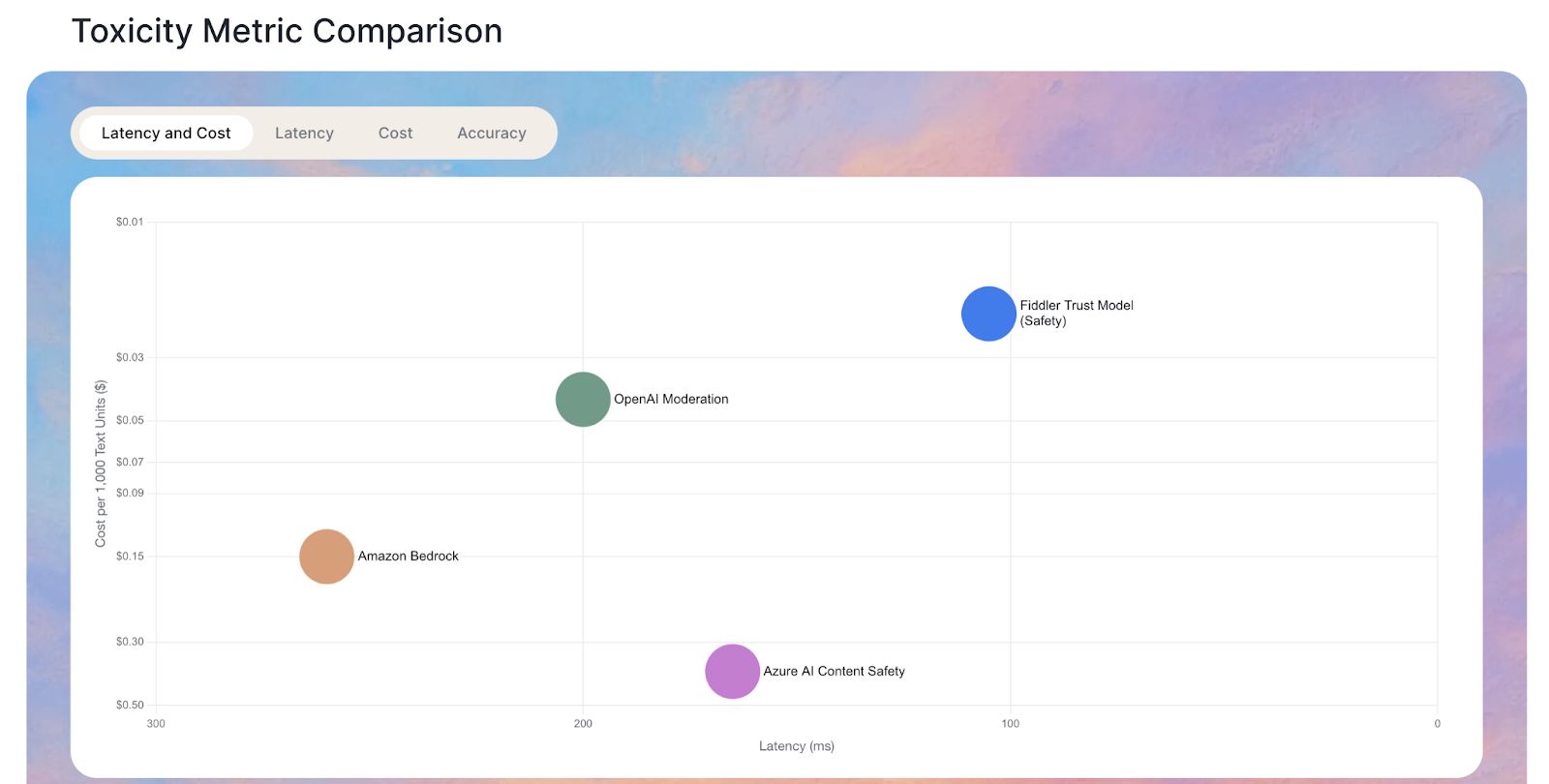Image resolution: width=1549 pixels, height=784 pixels.
Task: Click the $0.50 y-axis tick label
Action: [130, 705]
